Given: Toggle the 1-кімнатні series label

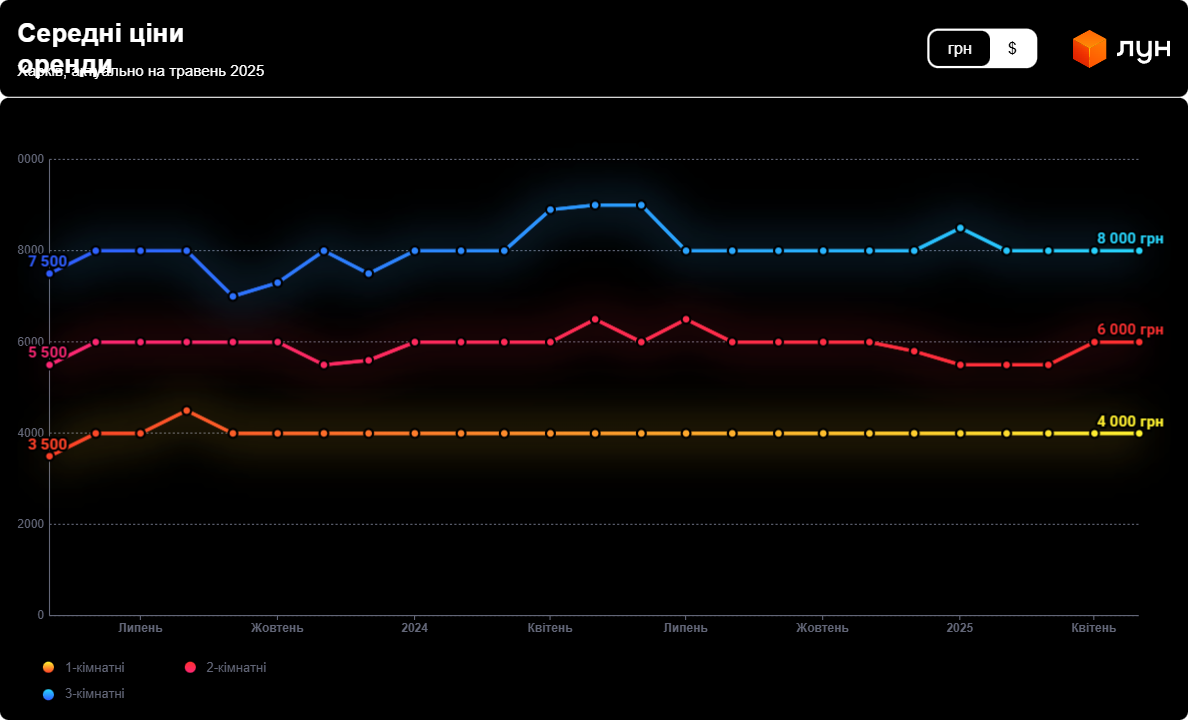Looking at the screenshot, I should 95,667.
